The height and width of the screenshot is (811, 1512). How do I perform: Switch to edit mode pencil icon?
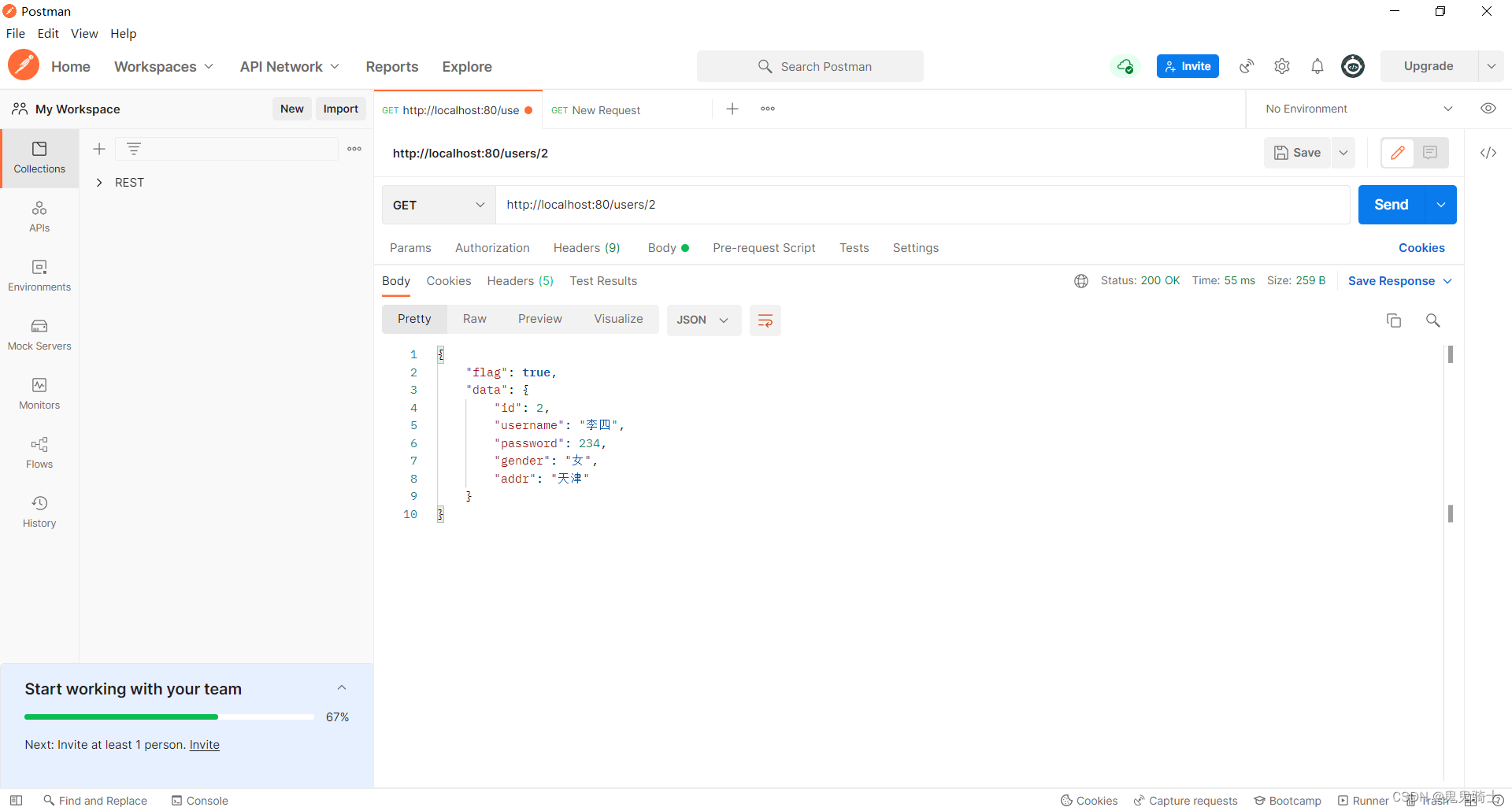pos(1398,153)
